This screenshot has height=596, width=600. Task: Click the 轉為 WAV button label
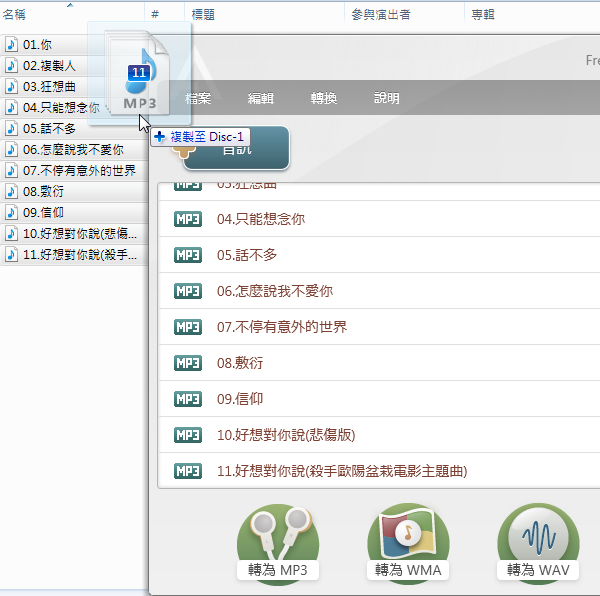pos(538,570)
